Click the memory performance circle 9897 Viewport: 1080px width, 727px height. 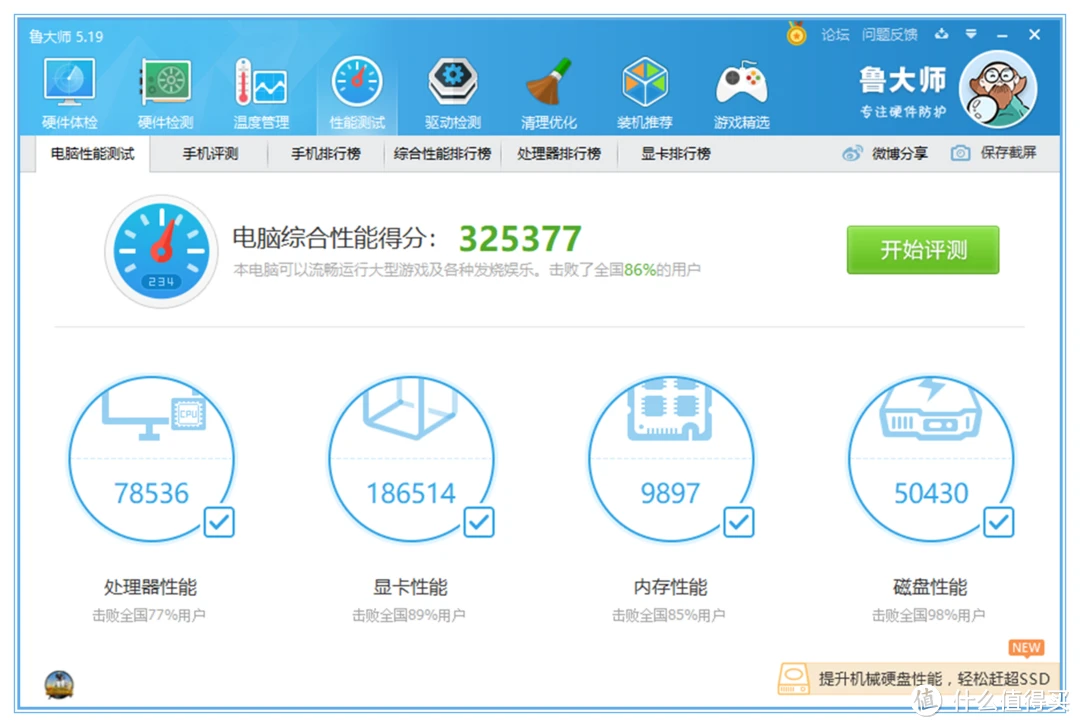(x=671, y=458)
